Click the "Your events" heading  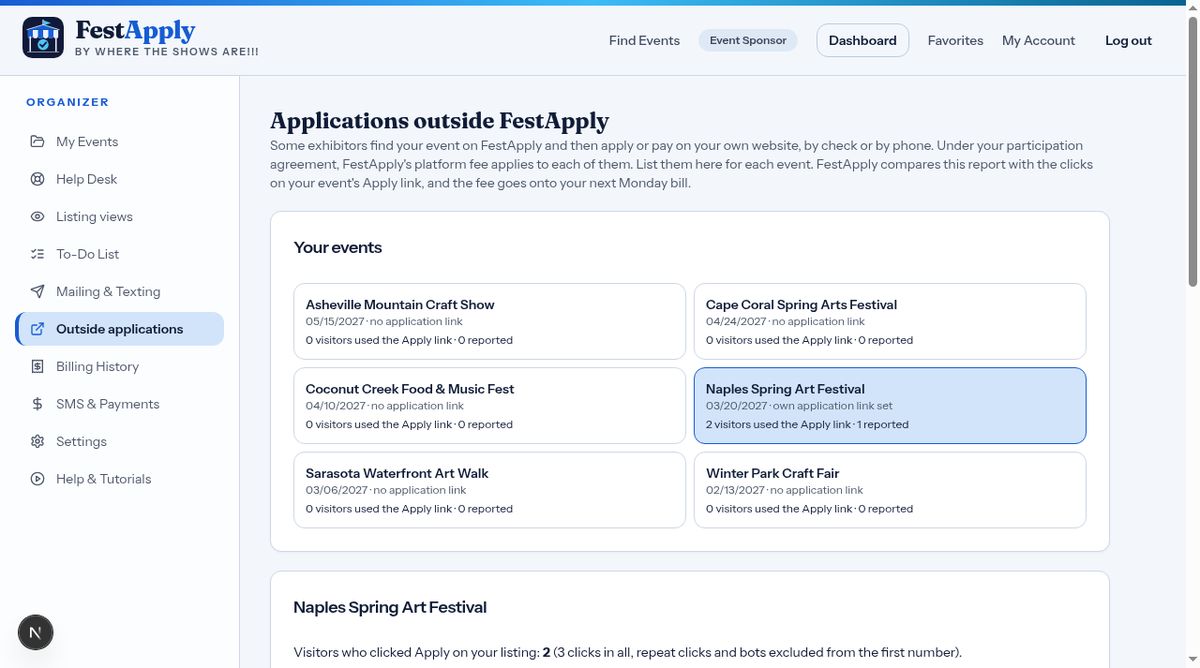point(338,248)
